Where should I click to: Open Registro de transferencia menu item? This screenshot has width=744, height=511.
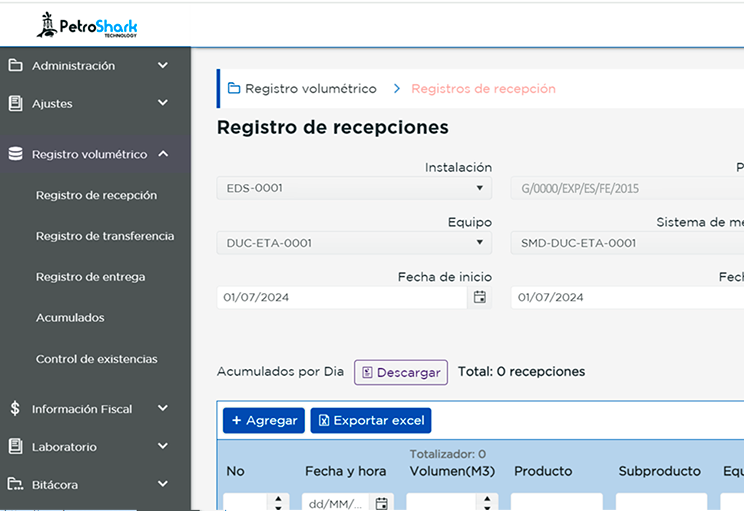(105, 236)
